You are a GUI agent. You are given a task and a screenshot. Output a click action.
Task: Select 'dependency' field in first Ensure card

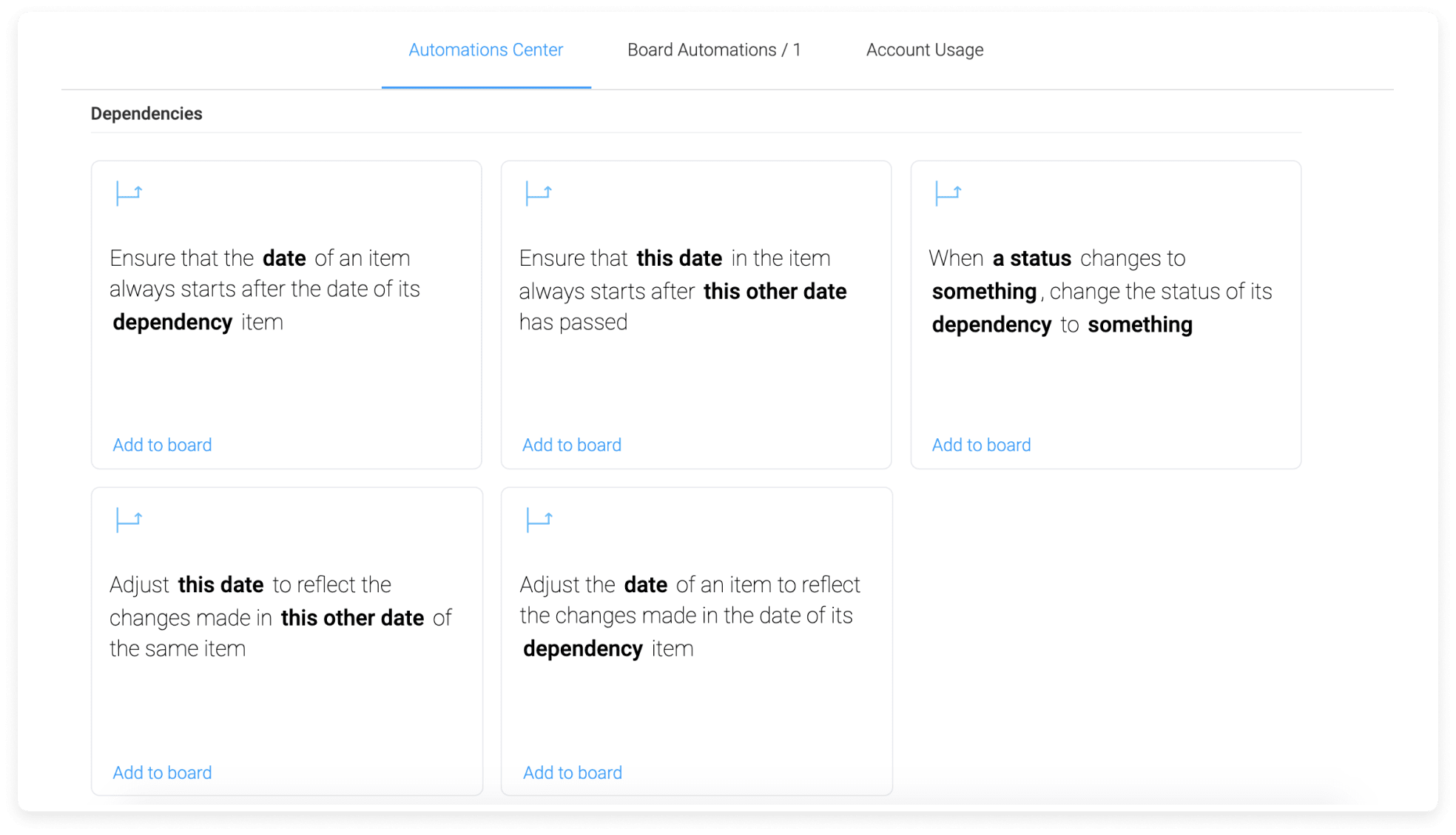pyautogui.click(x=172, y=323)
